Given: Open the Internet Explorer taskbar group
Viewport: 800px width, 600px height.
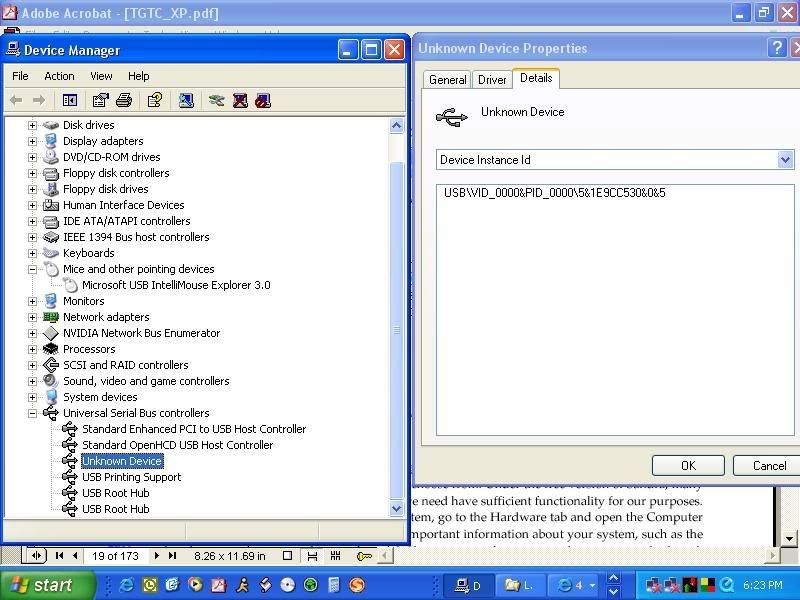Looking at the screenshot, I should (x=574, y=585).
